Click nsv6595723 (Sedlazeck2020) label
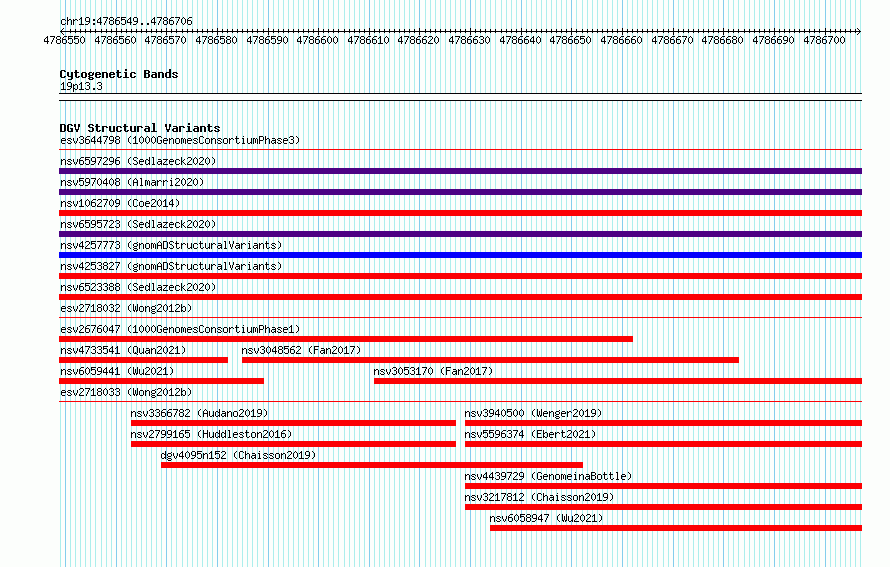 pyautogui.click(x=138, y=224)
